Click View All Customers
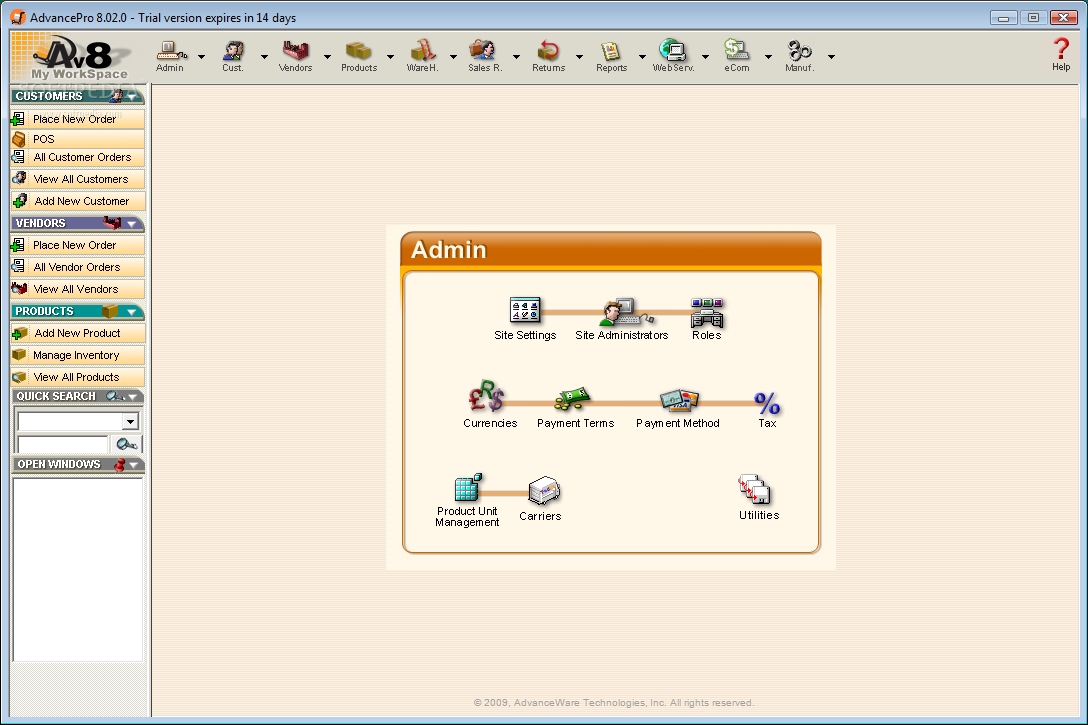This screenshot has width=1088, height=725. [x=78, y=179]
